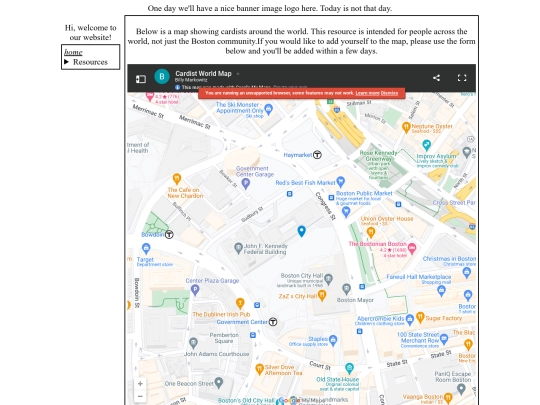The height and width of the screenshot is (405, 540).
Task: Zoom in on the map
Action: pyautogui.click(x=140, y=383)
